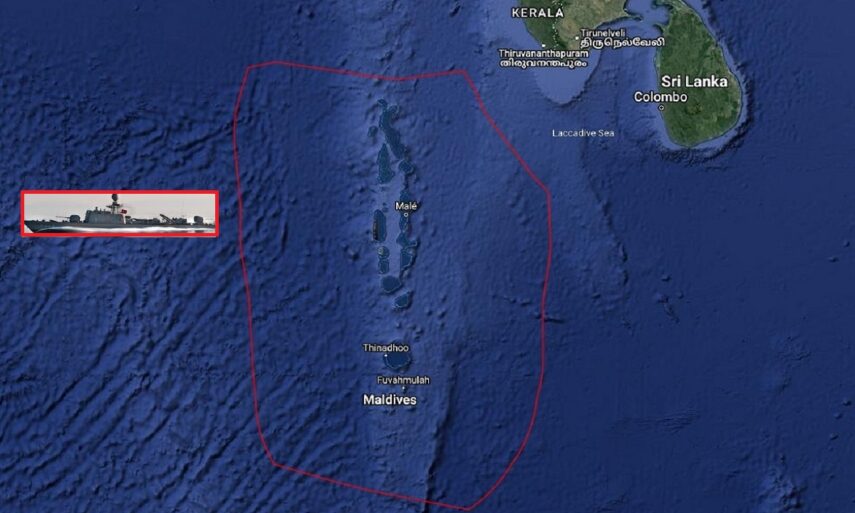Screen dimensions: 855x513
Task: Click the northernmost Maldives atoll
Action: (x=389, y=117)
